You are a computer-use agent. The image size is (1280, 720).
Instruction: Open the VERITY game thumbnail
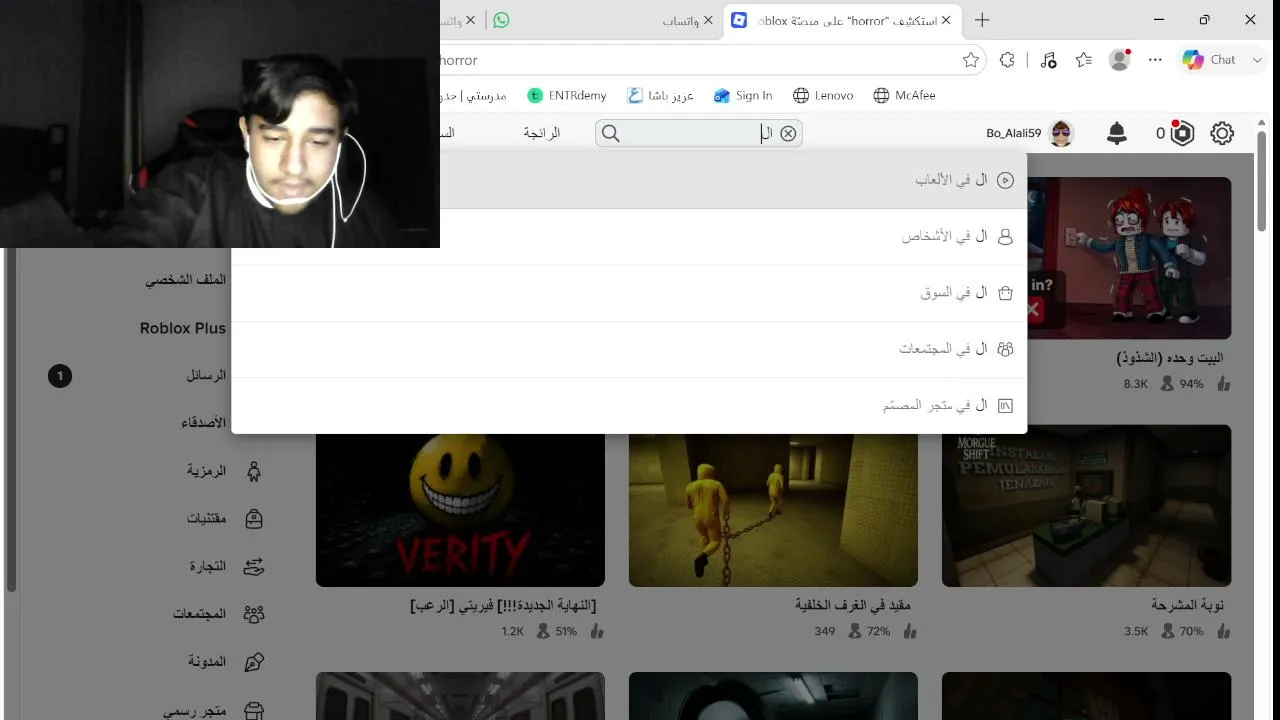[460, 510]
